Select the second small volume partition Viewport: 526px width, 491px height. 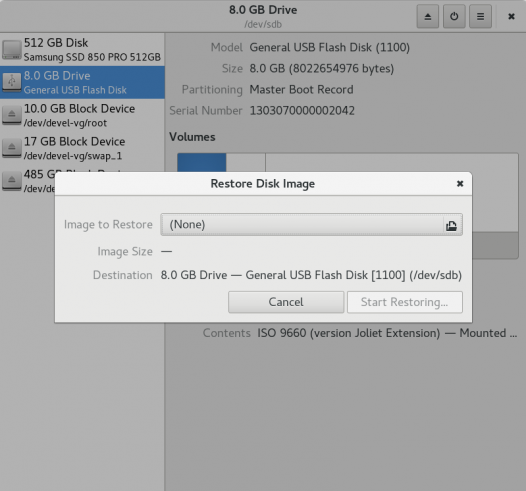246,163
